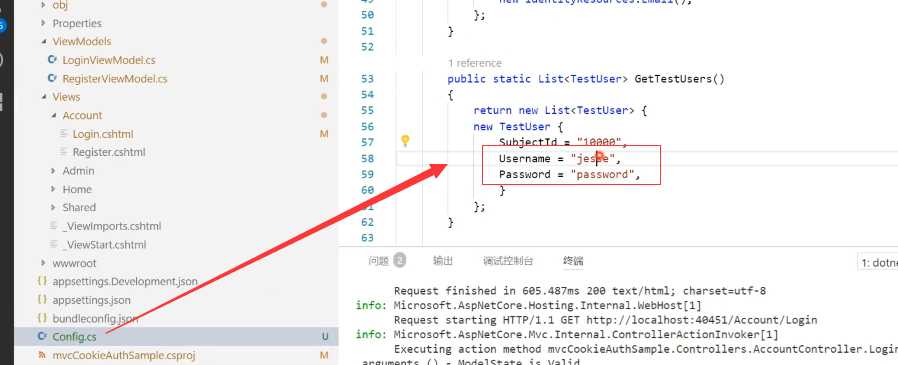Click line number 58 in the gutter
Screen dimensions: 898x365
click(367, 158)
